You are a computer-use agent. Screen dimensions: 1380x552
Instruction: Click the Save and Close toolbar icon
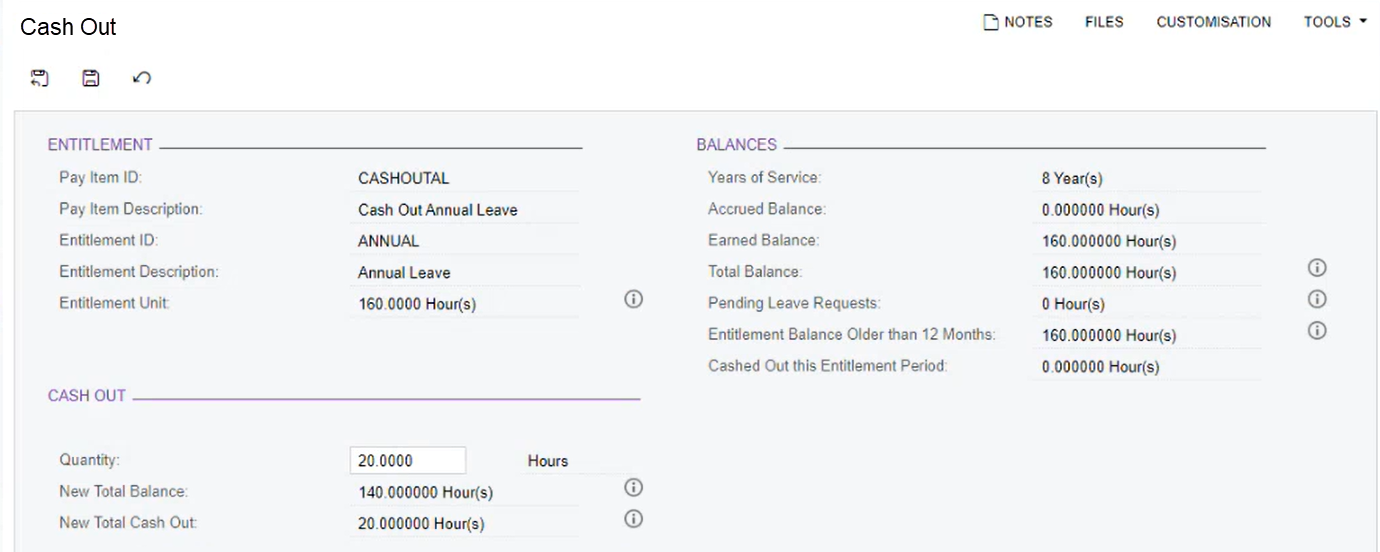click(40, 78)
